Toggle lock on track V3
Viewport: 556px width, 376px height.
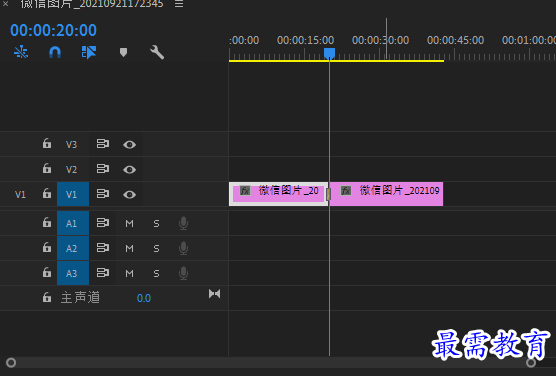tap(47, 144)
